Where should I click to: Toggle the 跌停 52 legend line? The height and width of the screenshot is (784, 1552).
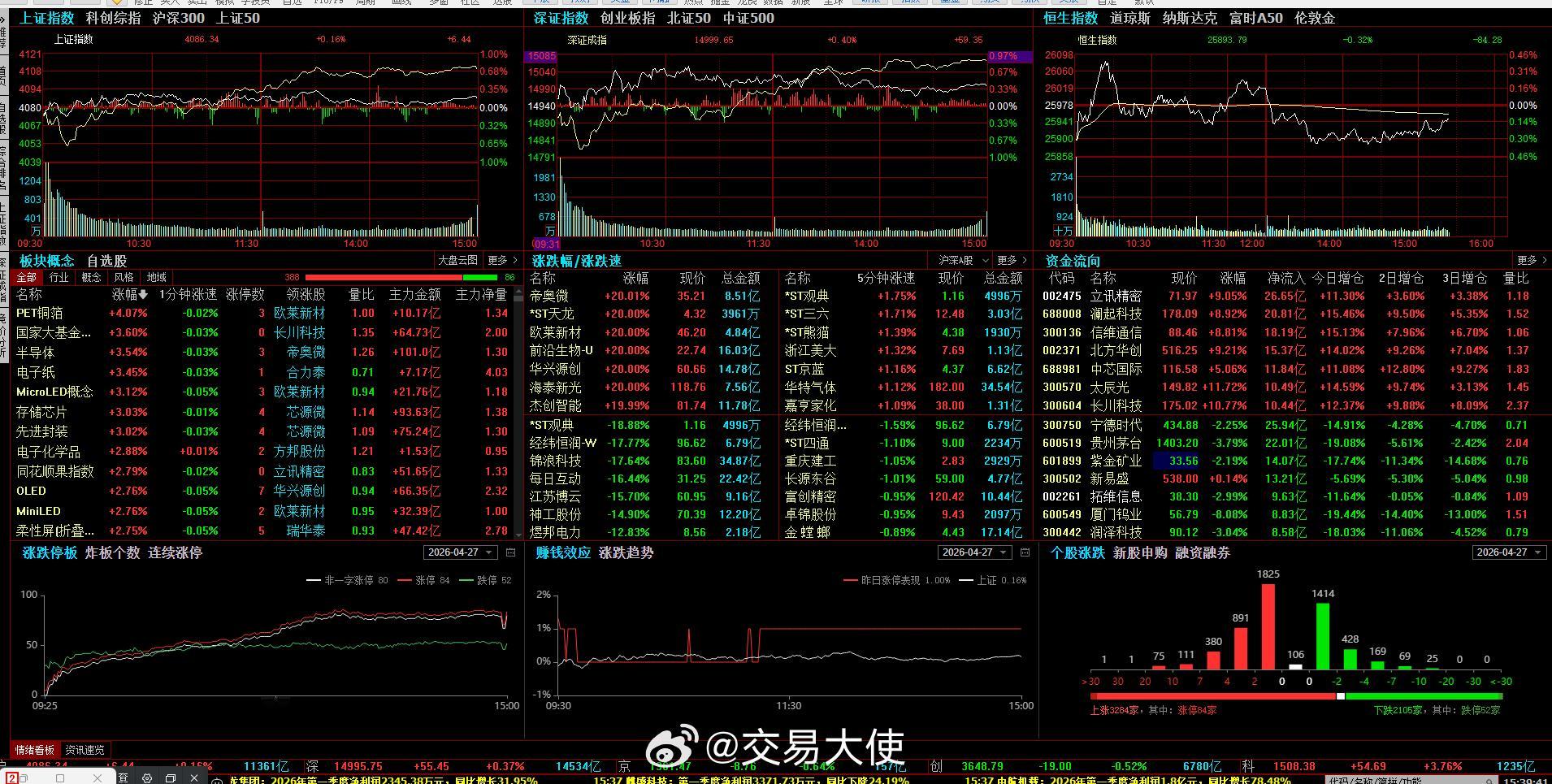[x=485, y=580]
